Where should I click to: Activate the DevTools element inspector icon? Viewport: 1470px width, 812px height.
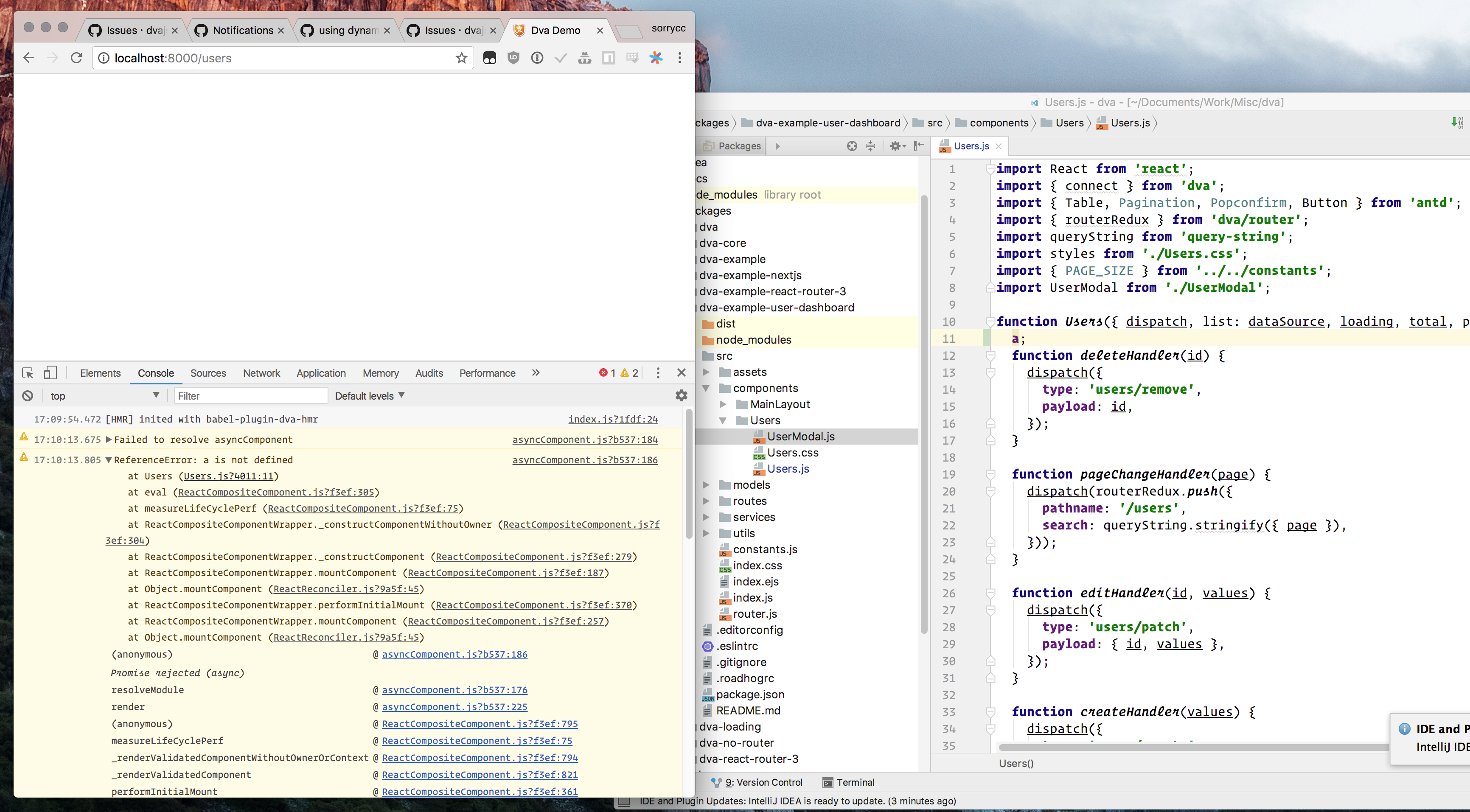(x=28, y=372)
